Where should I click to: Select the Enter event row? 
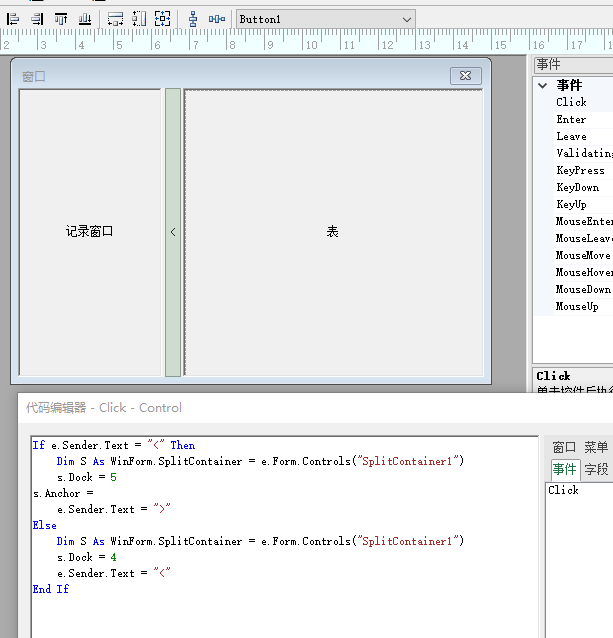coord(582,120)
